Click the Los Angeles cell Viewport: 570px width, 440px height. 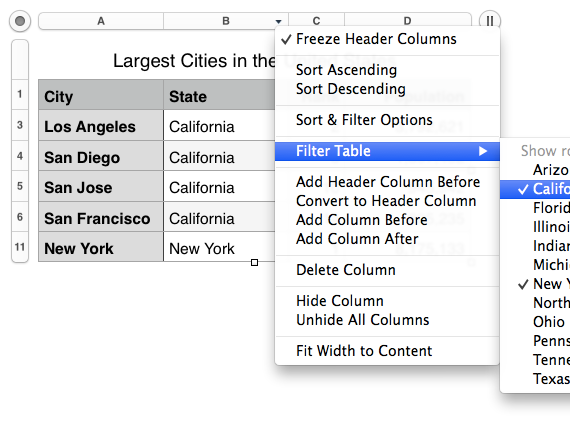(x=101, y=127)
